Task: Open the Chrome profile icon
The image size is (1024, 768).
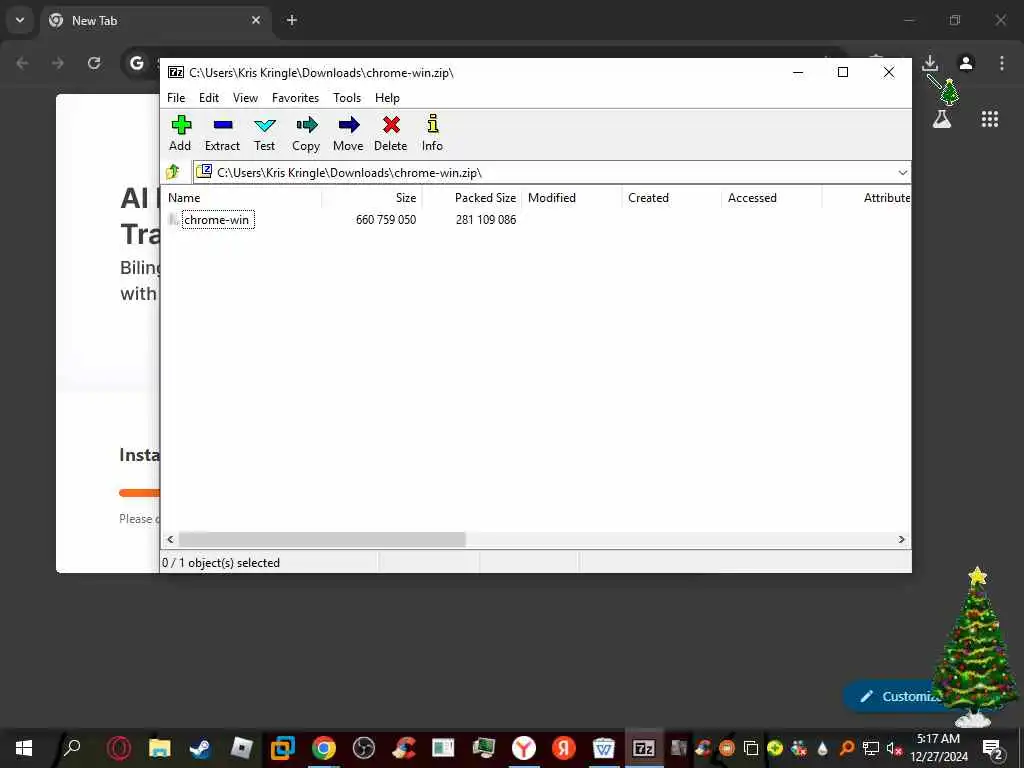Action: tap(966, 63)
